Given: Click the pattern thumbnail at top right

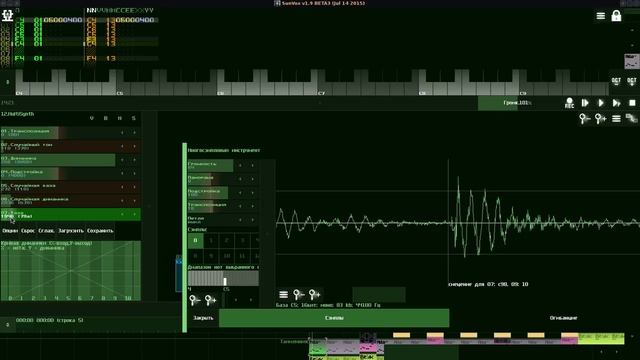Looking at the screenshot, I should pyautogui.click(x=632, y=61).
